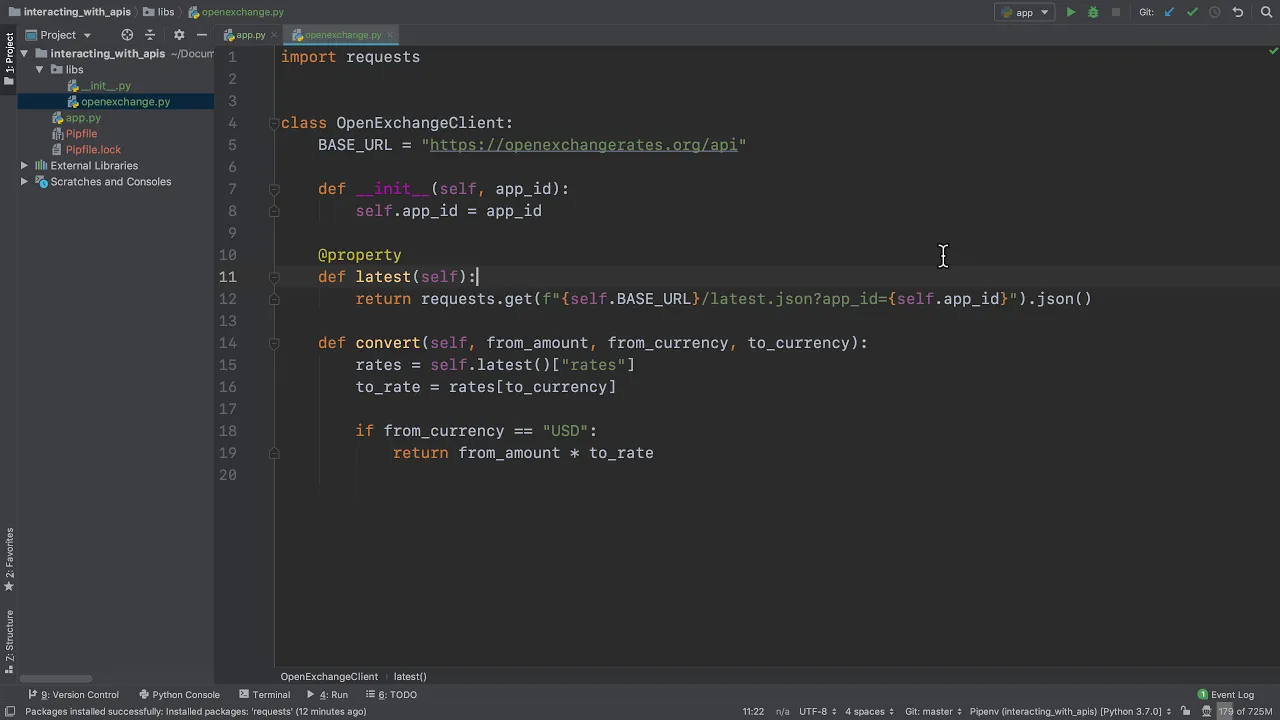Click the grey Stop square in the toolbar
The image size is (1280, 720).
(x=1116, y=12)
